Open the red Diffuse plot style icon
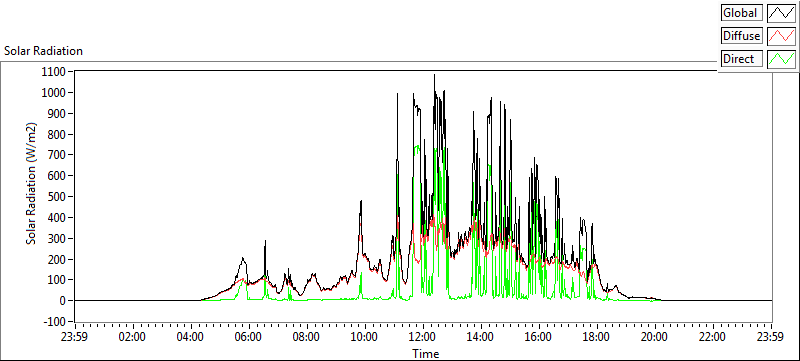 781,36
